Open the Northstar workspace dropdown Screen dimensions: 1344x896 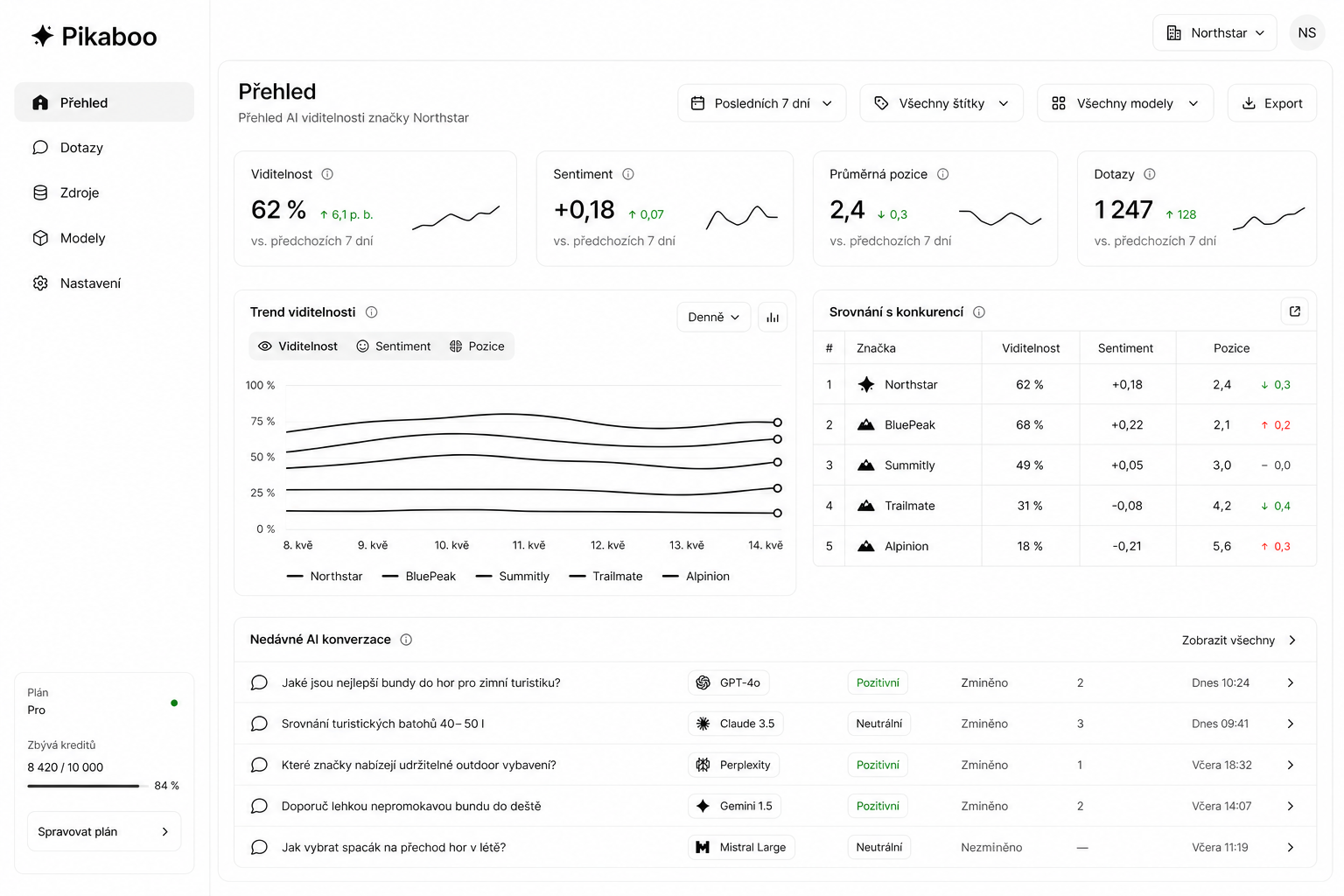click(x=1214, y=32)
